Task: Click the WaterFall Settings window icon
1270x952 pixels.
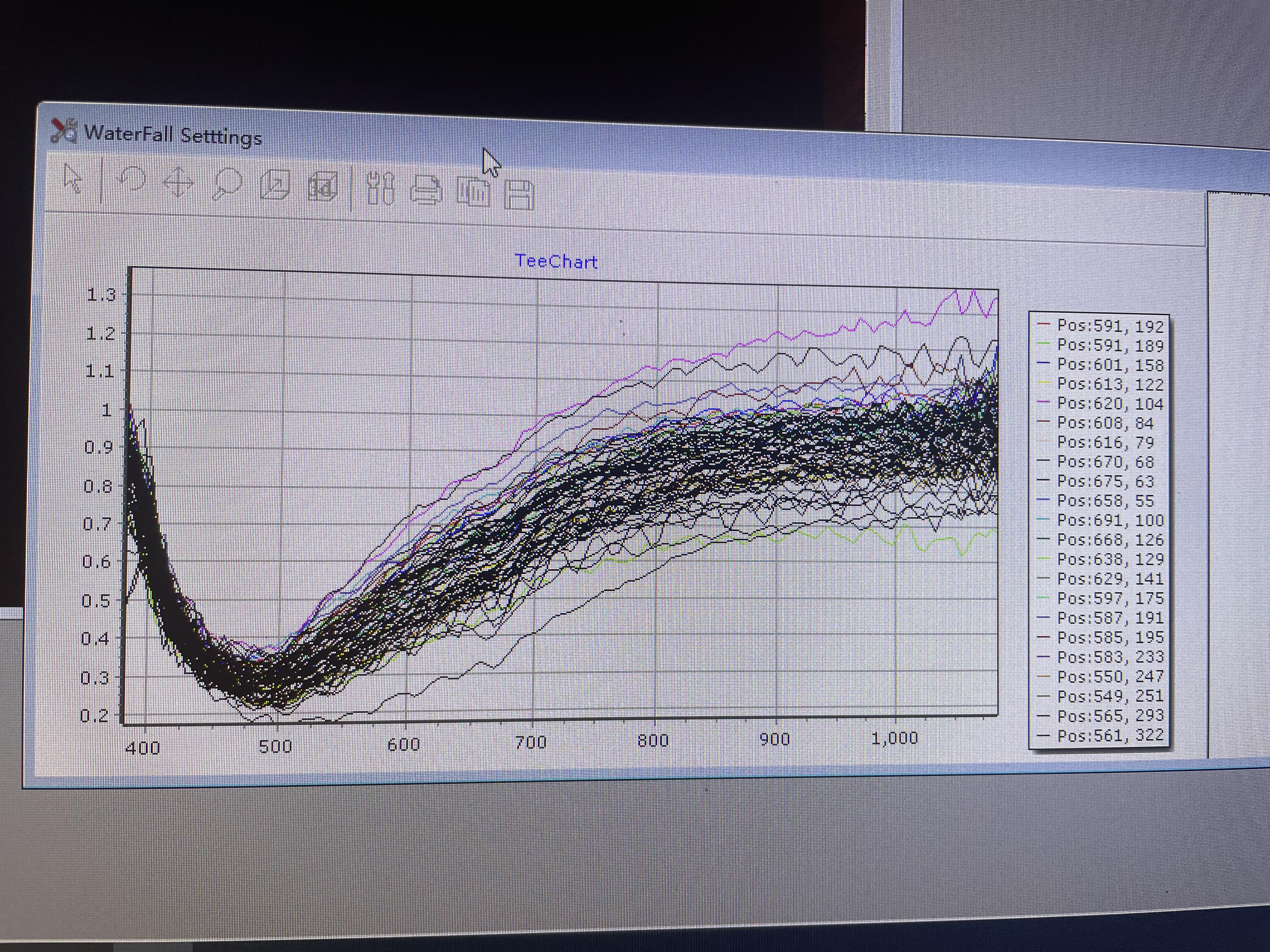Action: [64, 131]
